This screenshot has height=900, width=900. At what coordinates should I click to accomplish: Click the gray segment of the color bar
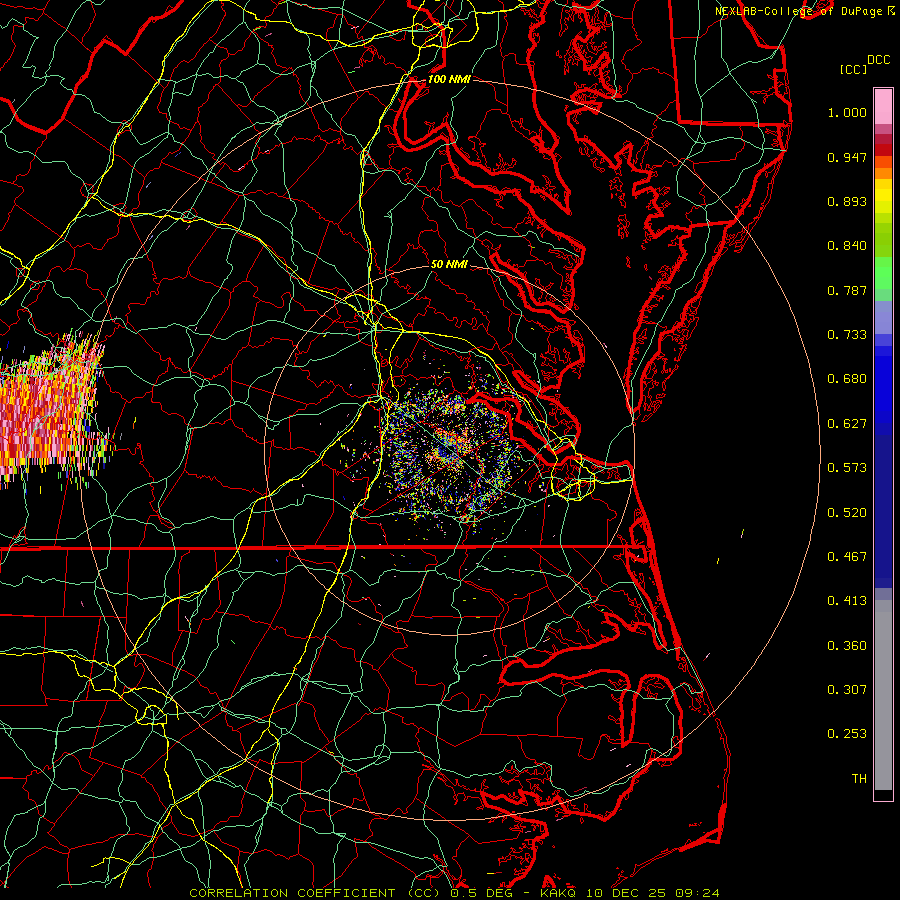(x=883, y=695)
